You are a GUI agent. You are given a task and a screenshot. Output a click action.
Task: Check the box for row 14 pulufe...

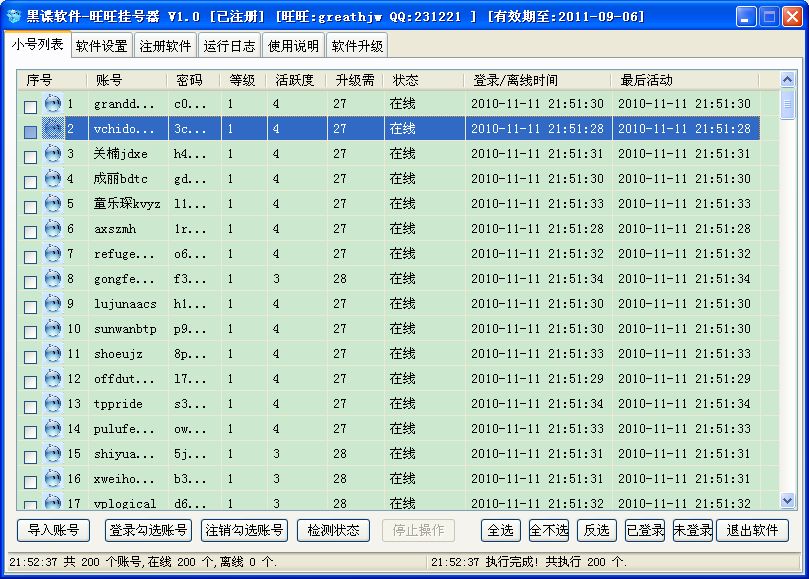tap(30, 432)
